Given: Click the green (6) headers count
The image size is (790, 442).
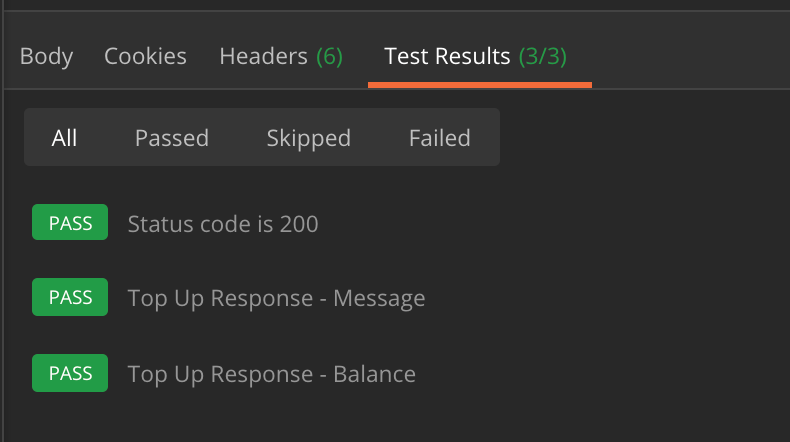Looking at the screenshot, I should 330,56.
